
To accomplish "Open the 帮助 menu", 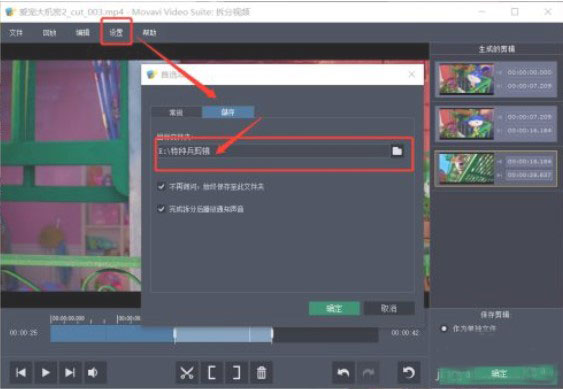I will pyautogui.click(x=149, y=33).
